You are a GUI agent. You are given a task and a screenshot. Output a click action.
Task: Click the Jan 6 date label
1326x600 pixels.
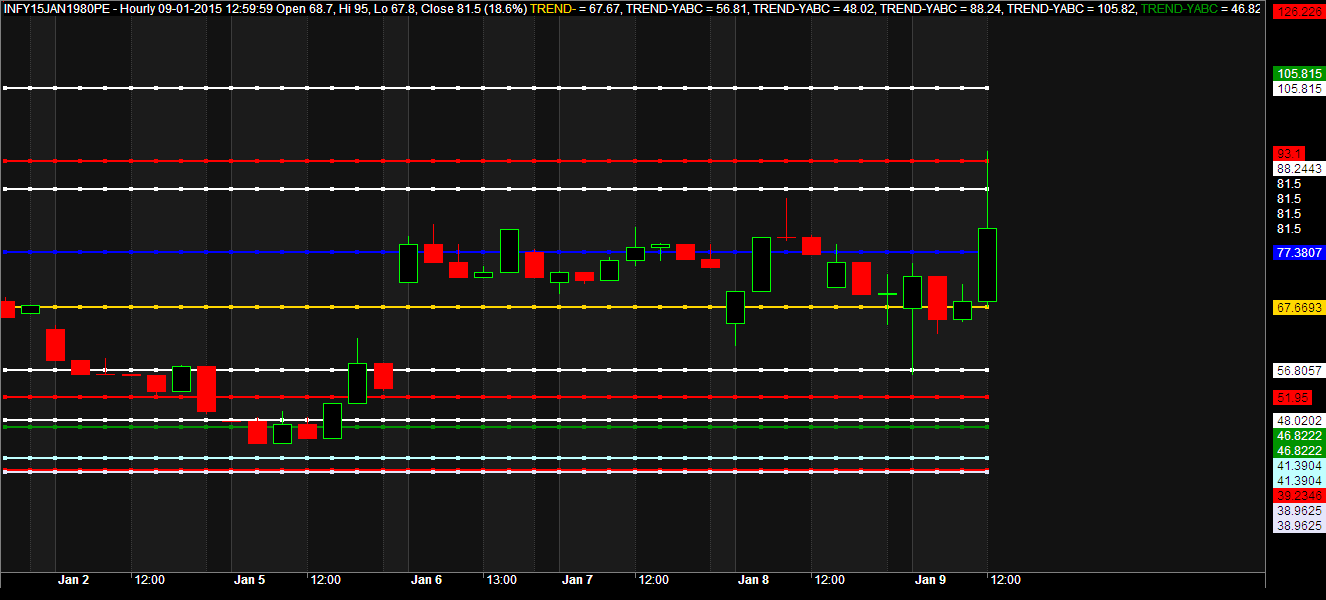point(426,580)
